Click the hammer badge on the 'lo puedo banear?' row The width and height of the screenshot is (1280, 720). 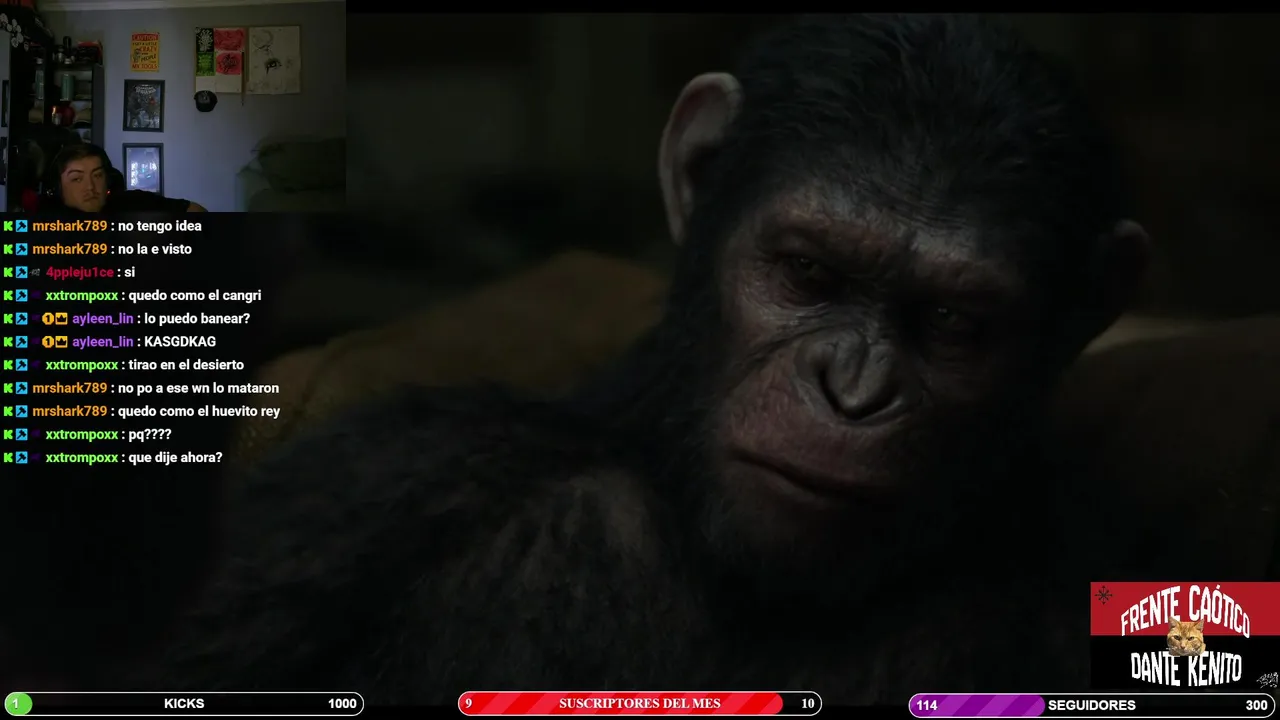tap(21, 318)
